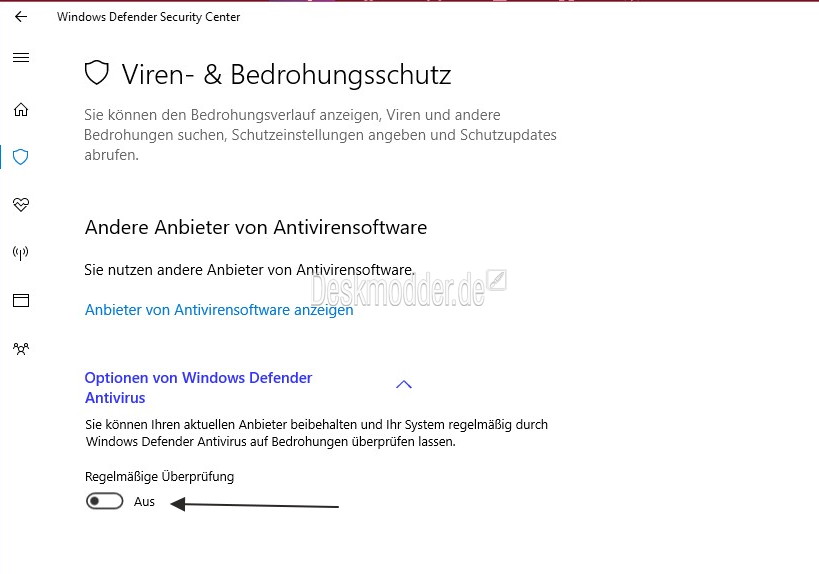Click Optionen von Windows Defender Antivirus link
This screenshot has width=819, height=574.
[x=198, y=388]
